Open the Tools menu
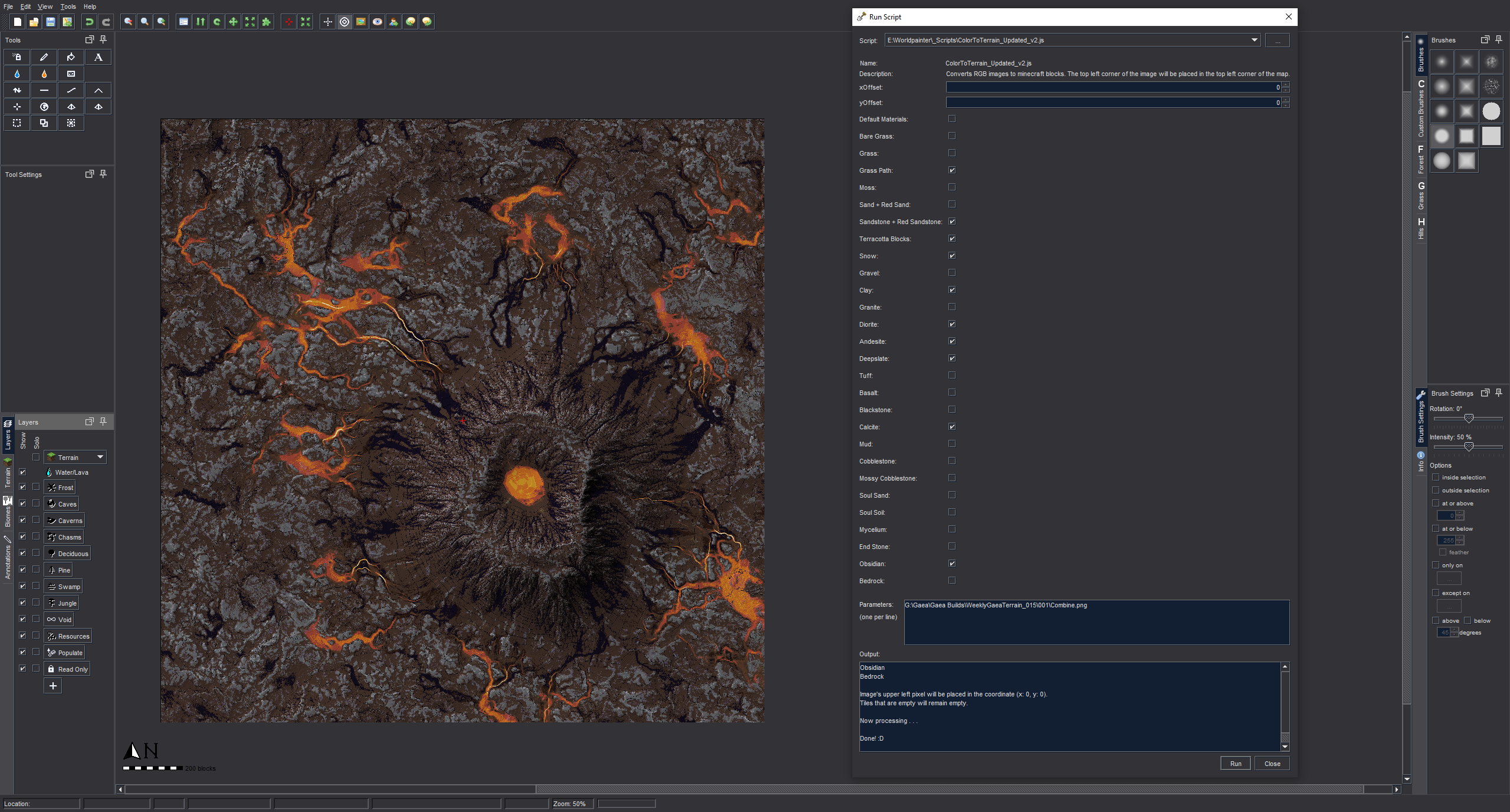1510x812 pixels. click(x=68, y=6)
